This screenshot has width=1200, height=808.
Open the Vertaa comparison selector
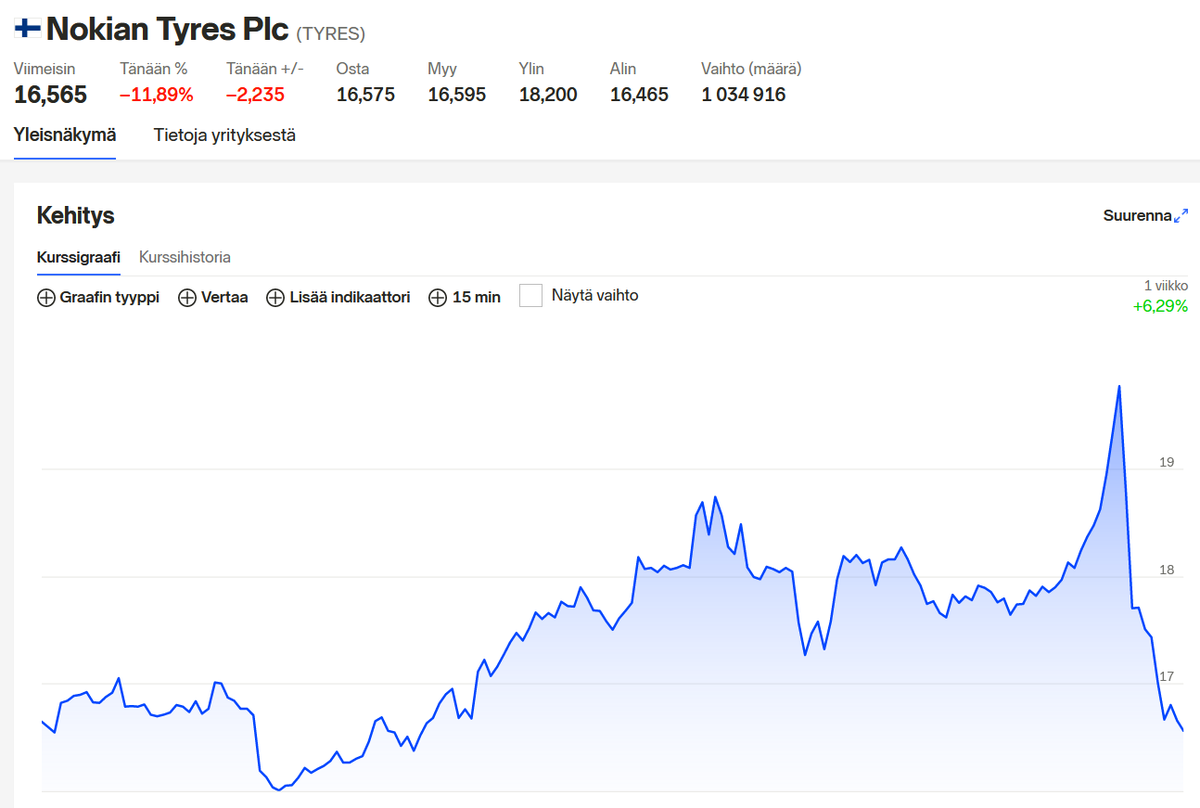tap(213, 297)
